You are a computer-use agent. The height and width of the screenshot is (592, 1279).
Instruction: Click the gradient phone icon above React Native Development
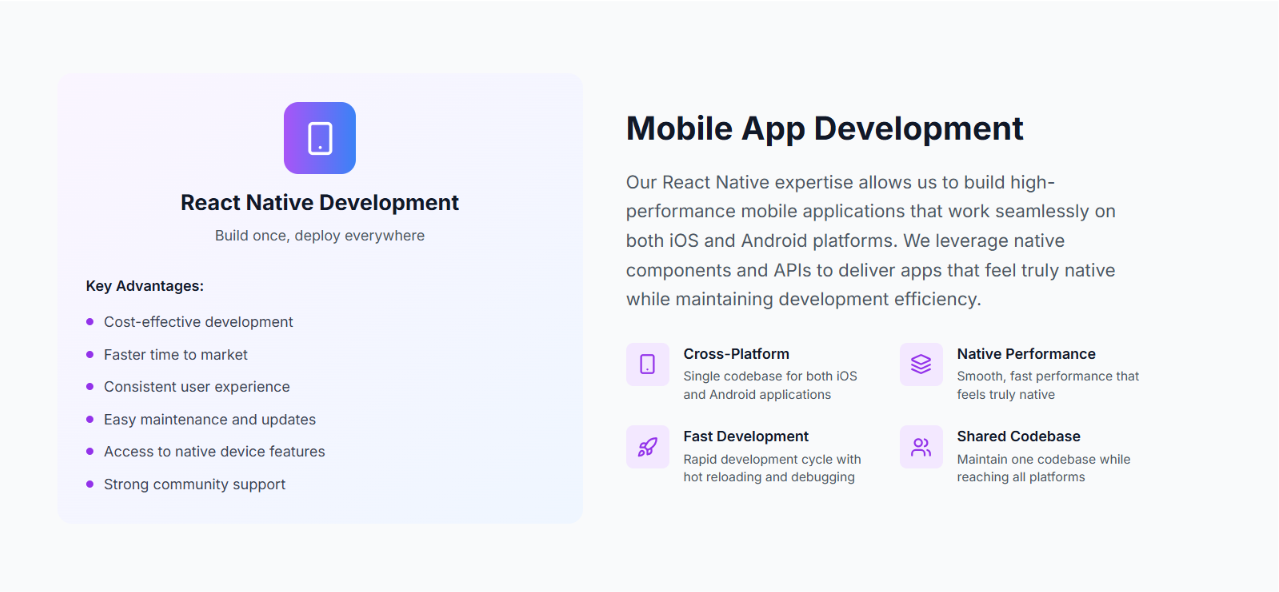click(320, 138)
